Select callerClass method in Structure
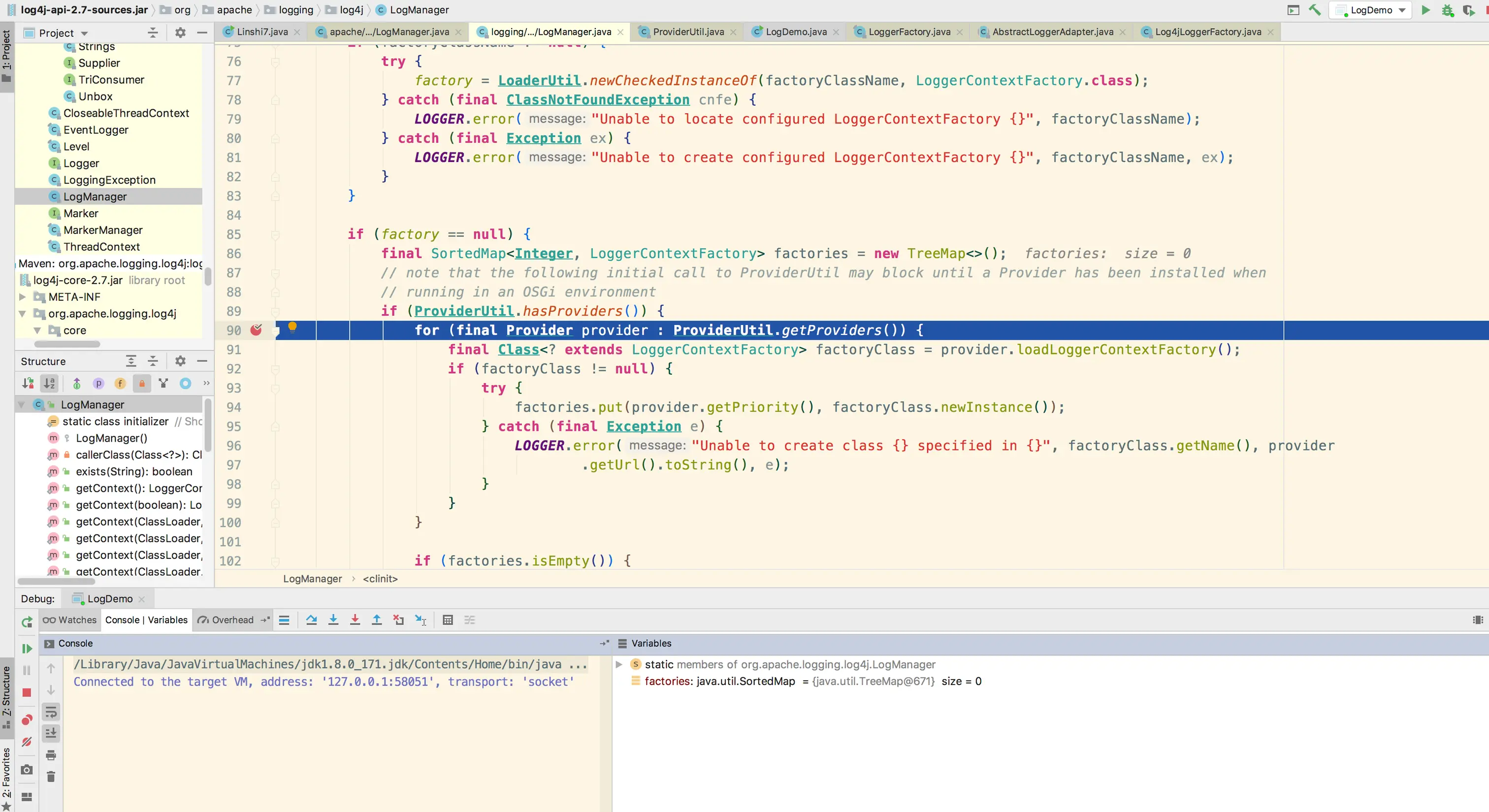The width and height of the screenshot is (1489, 812). point(138,455)
